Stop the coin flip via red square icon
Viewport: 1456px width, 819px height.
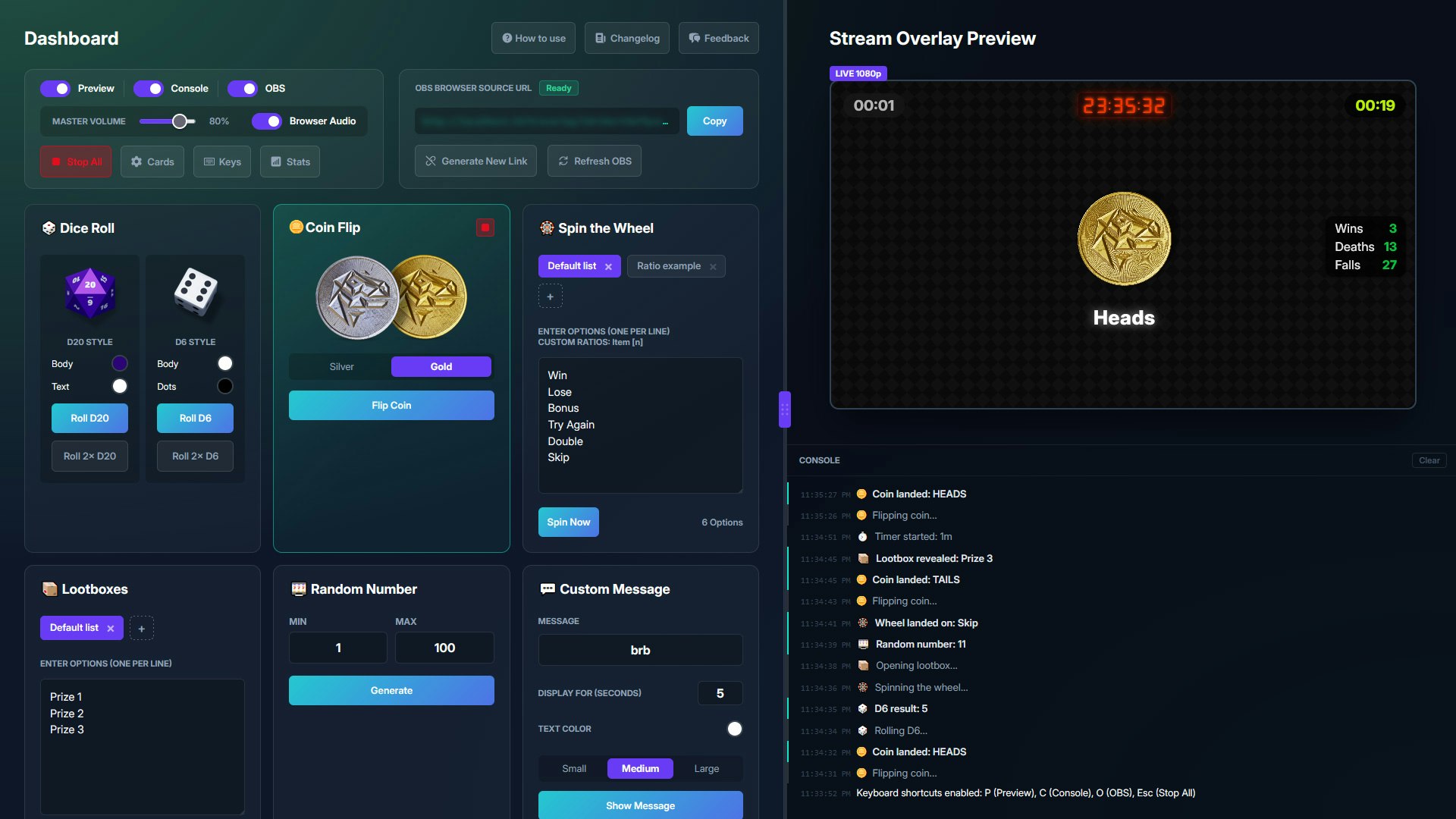pos(485,227)
